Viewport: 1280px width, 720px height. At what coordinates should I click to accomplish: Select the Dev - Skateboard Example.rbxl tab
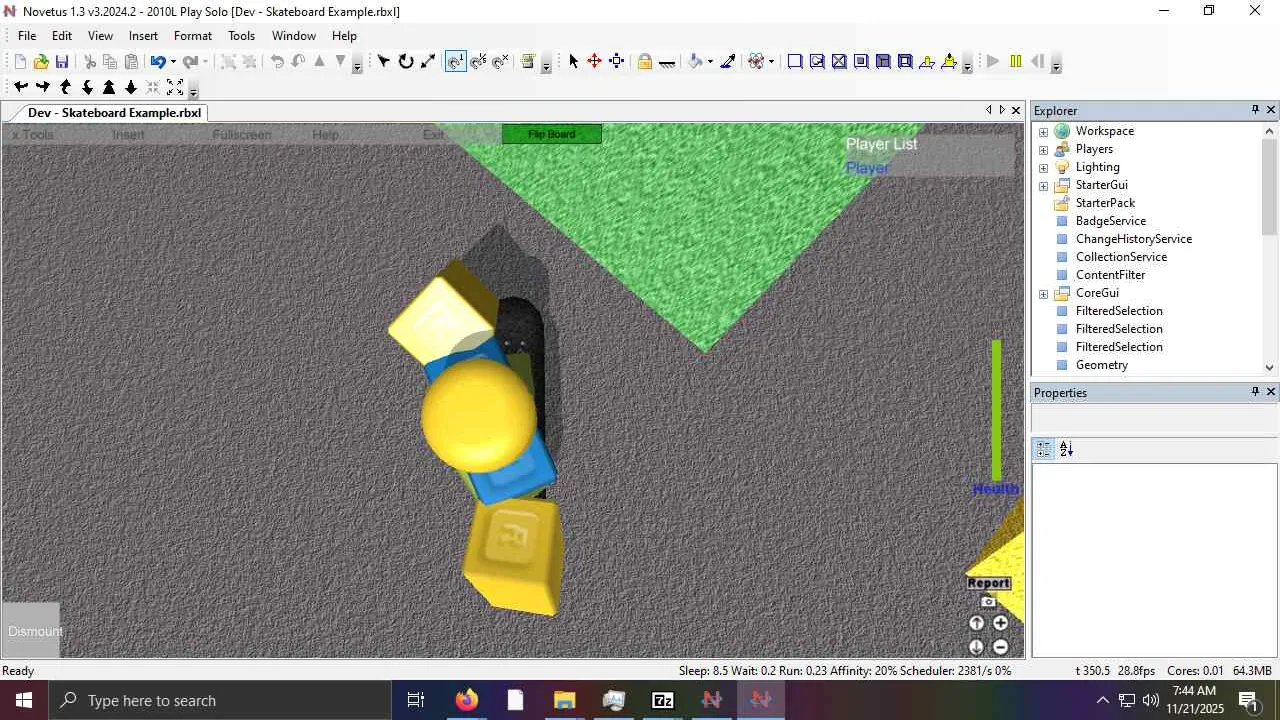point(115,113)
